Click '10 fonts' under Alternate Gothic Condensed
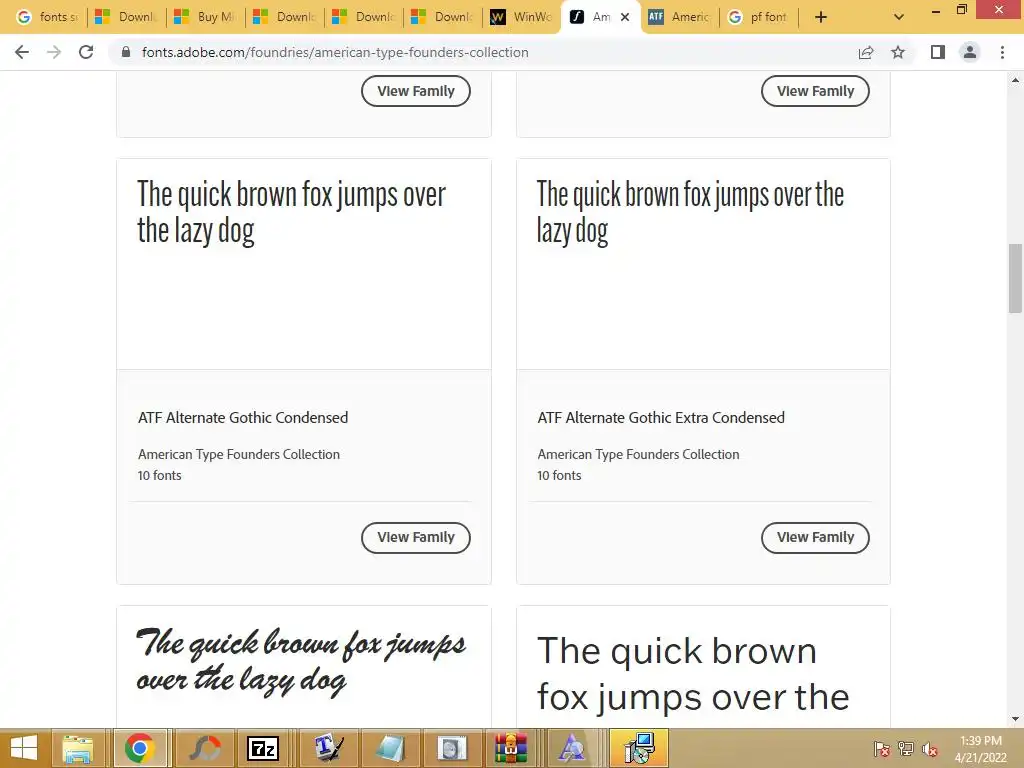Image resolution: width=1024 pixels, height=768 pixels. [x=159, y=475]
